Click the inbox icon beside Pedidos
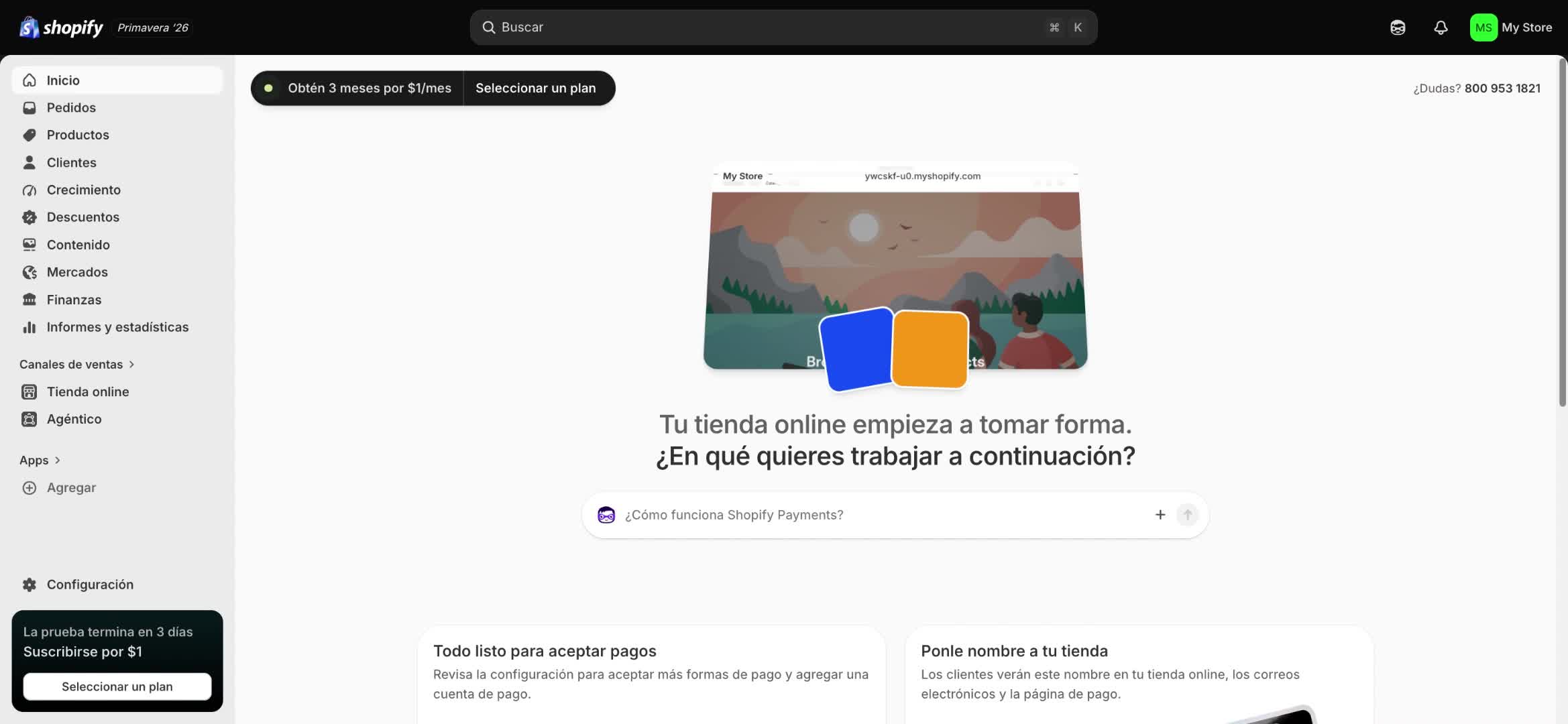 point(30,108)
